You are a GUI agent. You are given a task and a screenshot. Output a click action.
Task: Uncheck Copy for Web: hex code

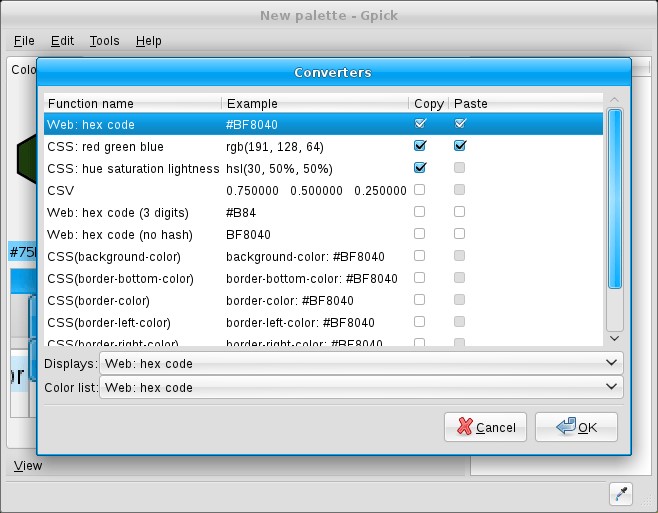point(420,124)
